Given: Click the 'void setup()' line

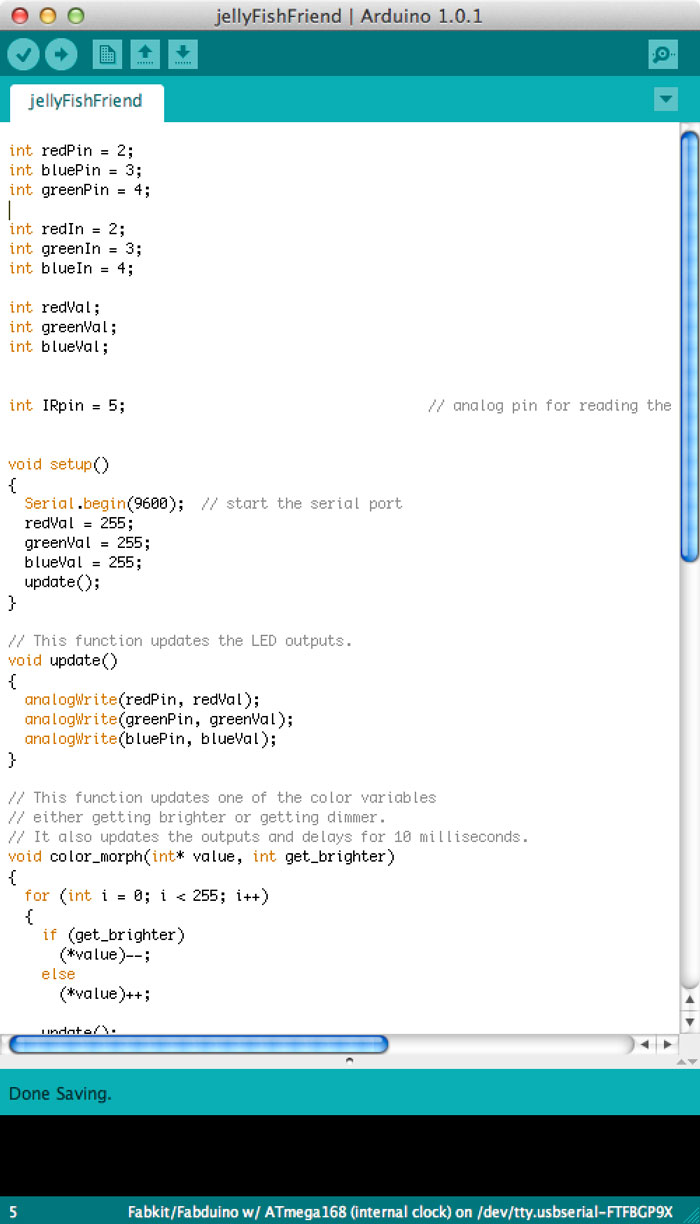Looking at the screenshot, I should [59, 464].
